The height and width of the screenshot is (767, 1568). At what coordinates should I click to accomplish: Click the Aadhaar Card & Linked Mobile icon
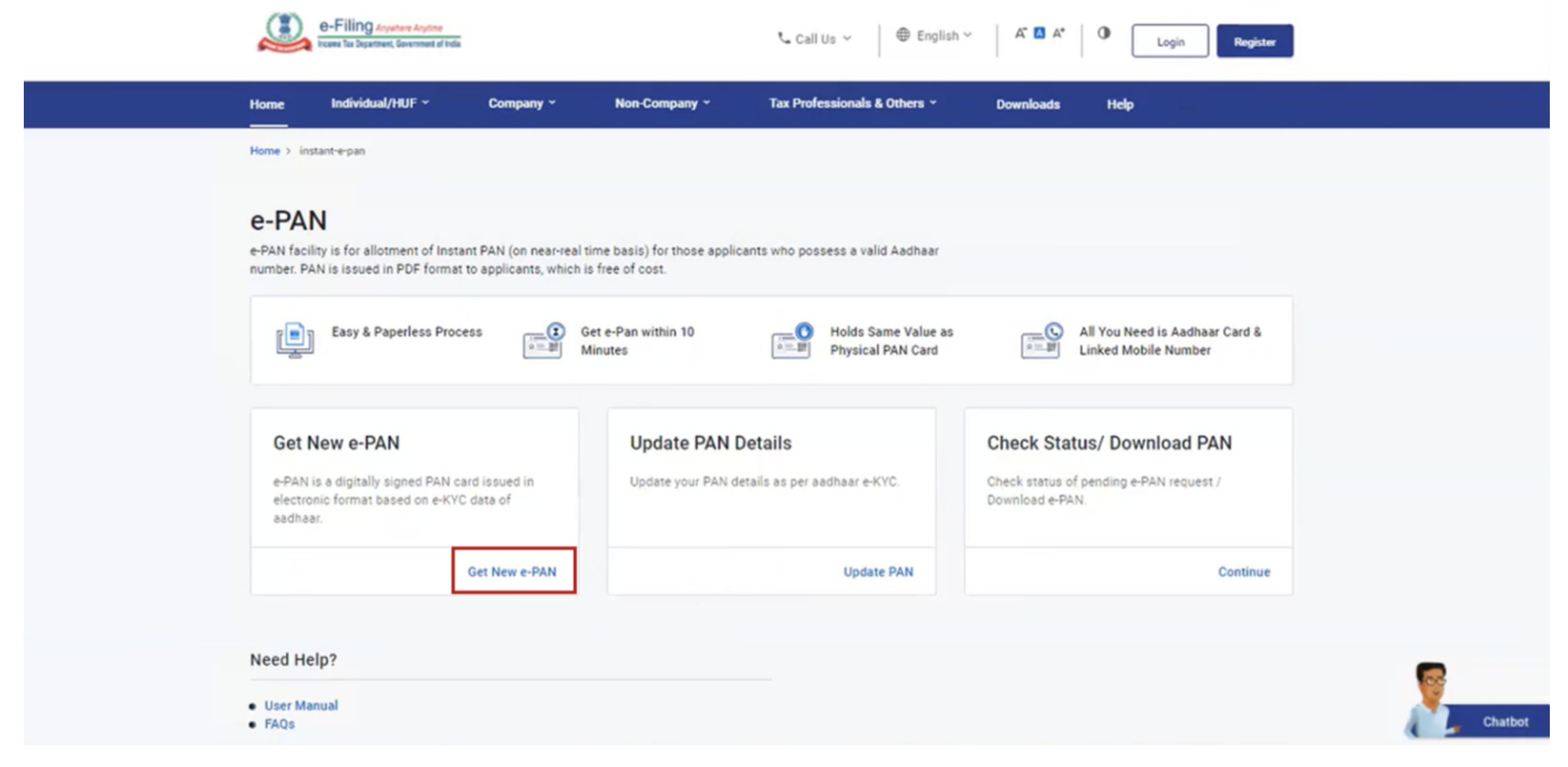[1042, 340]
